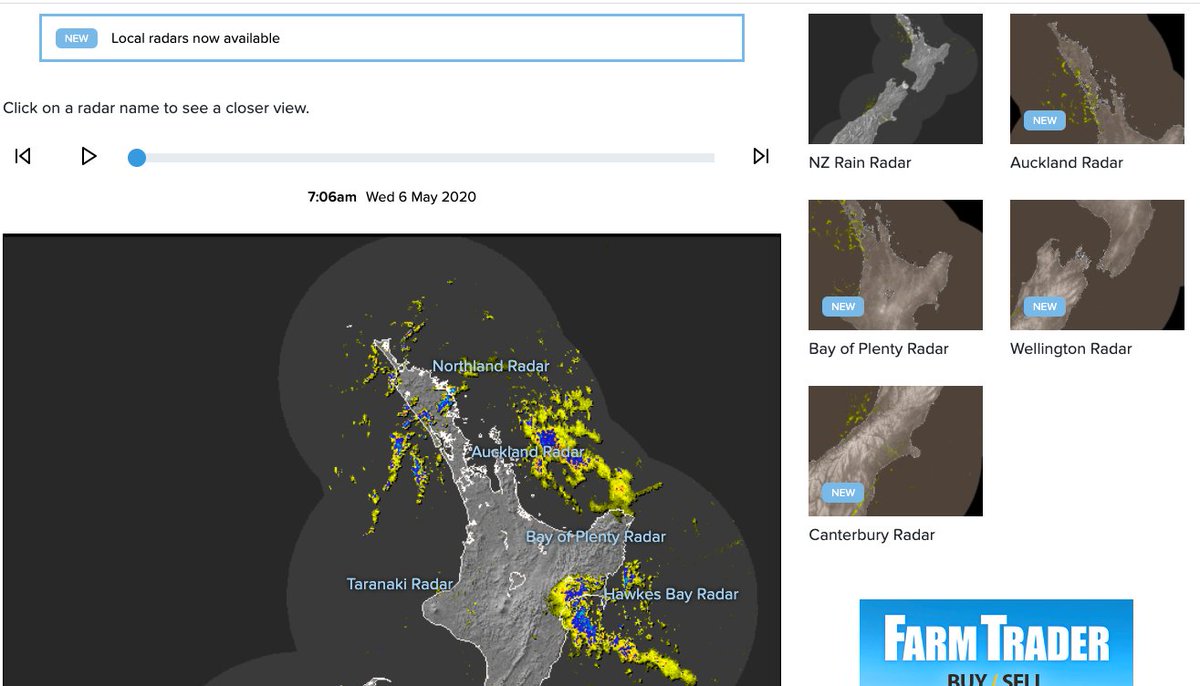Image resolution: width=1200 pixels, height=686 pixels.
Task: Click NEW badge on Auckland Radar thumbnail
Action: pyautogui.click(x=1044, y=120)
